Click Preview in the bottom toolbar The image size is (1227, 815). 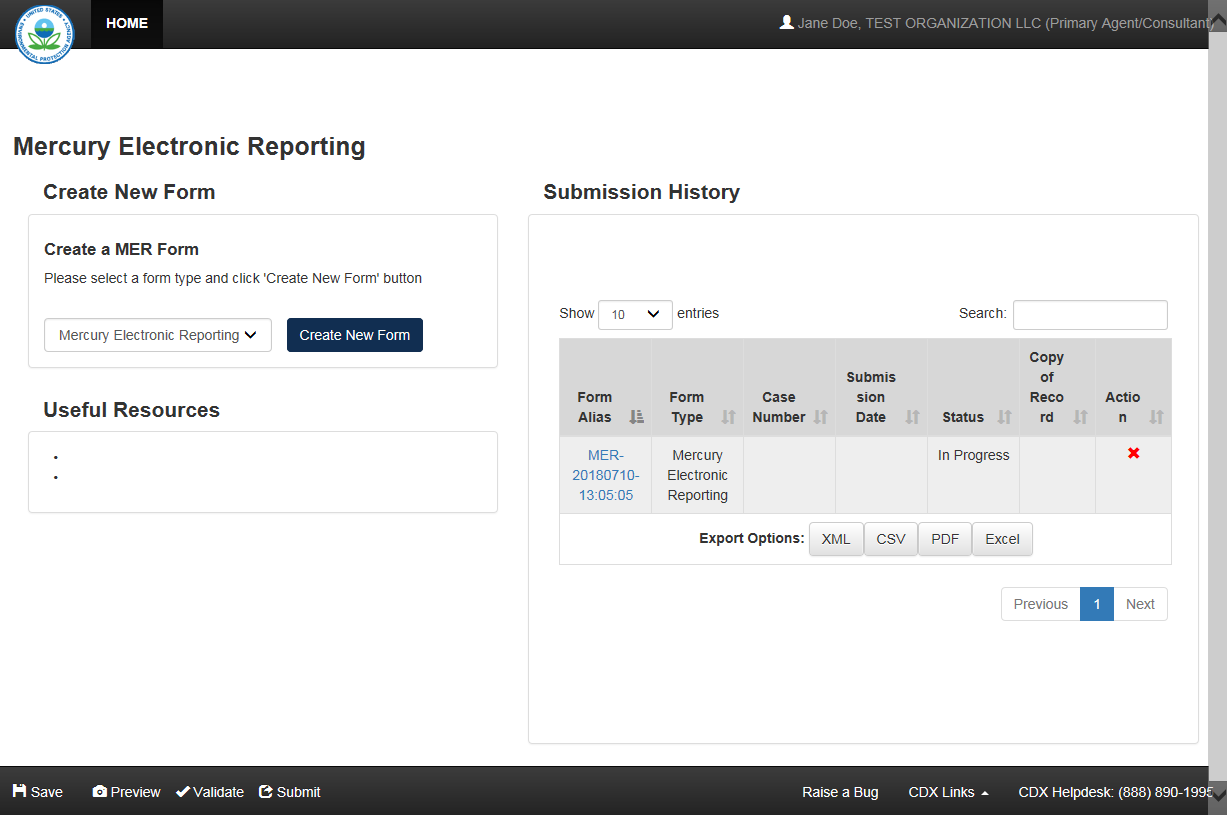(126, 792)
